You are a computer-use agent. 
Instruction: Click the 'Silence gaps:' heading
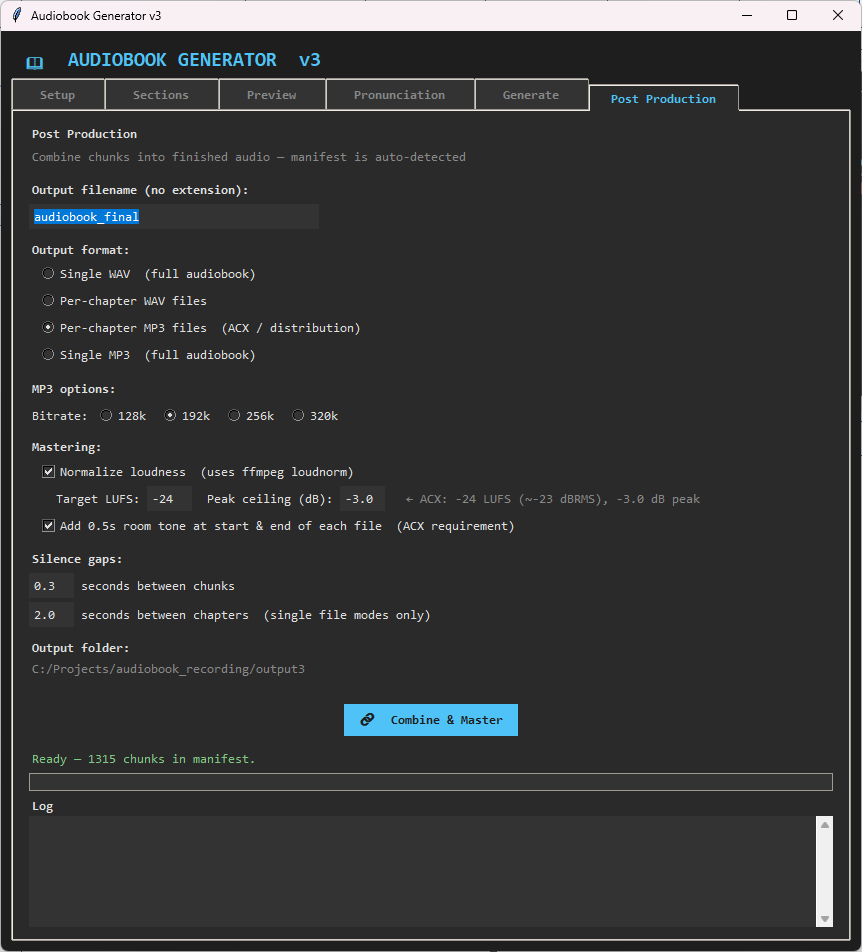coord(77,559)
